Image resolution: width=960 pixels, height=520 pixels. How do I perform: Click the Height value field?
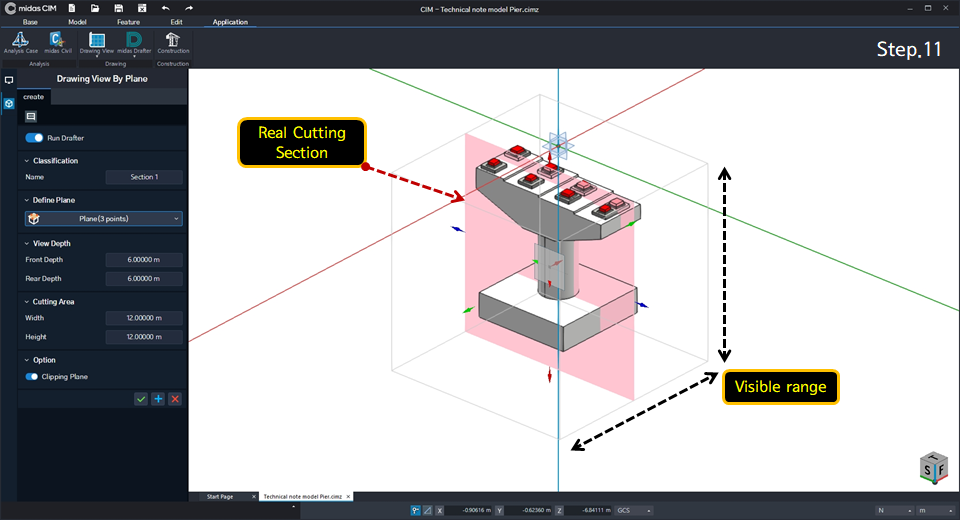tap(144, 337)
